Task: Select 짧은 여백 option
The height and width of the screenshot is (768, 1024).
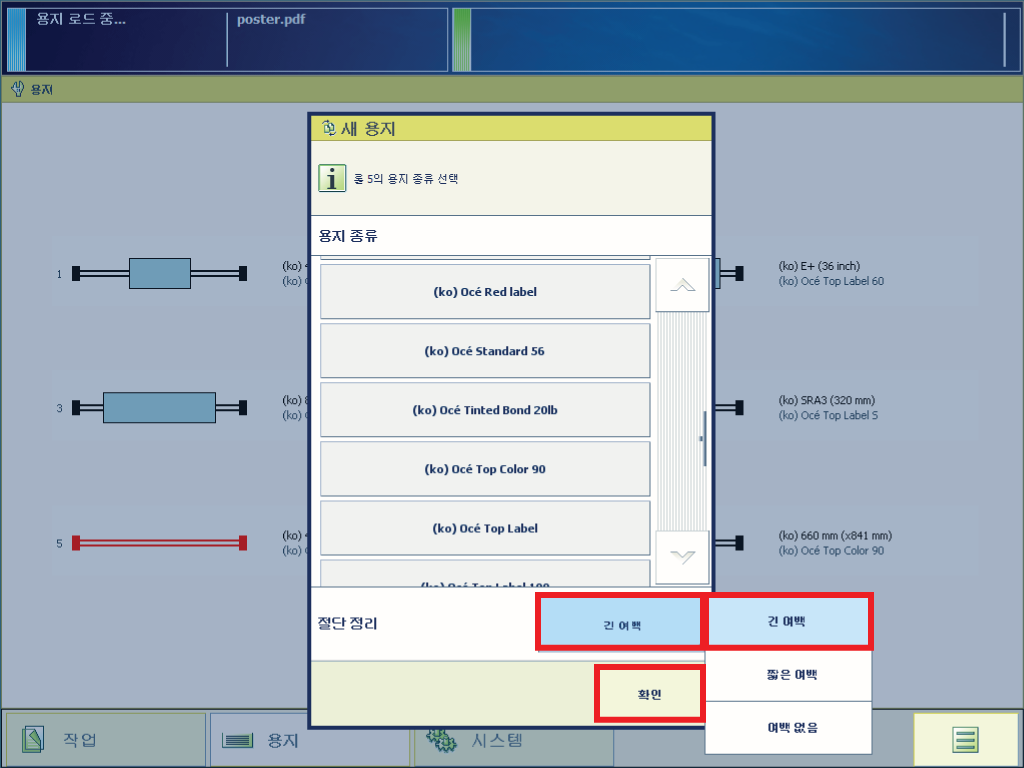Action: (789, 675)
